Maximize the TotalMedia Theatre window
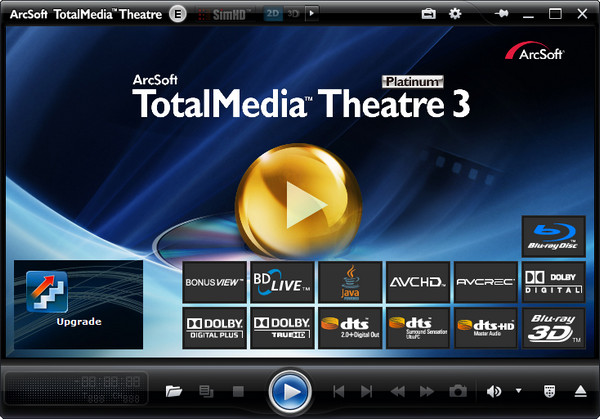 click(555, 14)
